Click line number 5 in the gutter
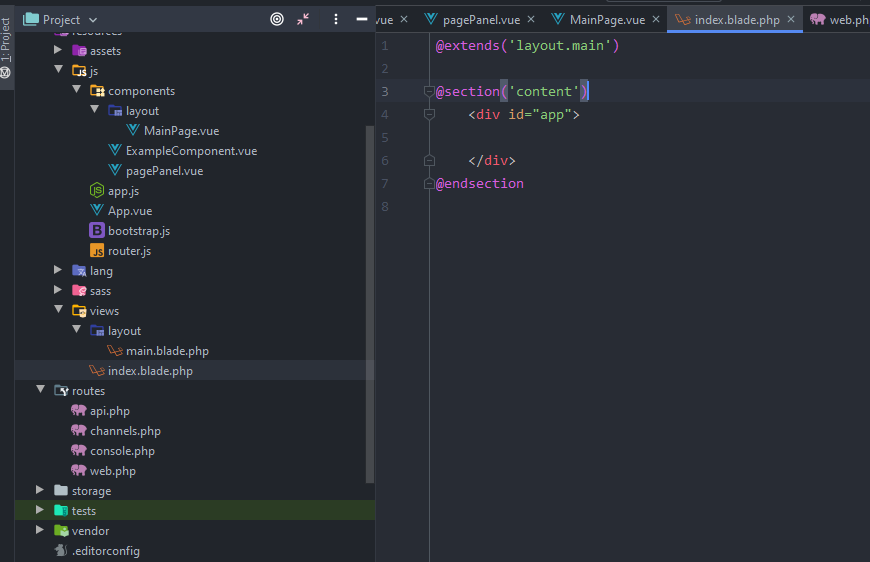Image resolution: width=870 pixels, height=562 pixels. (385, 138)
